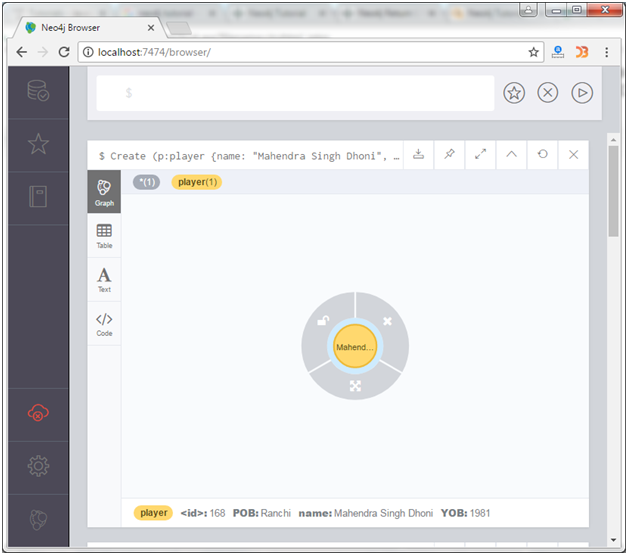
Task: Click the name: Mahendra Singh Dhoni property
Action: click(x=366, y=513)
